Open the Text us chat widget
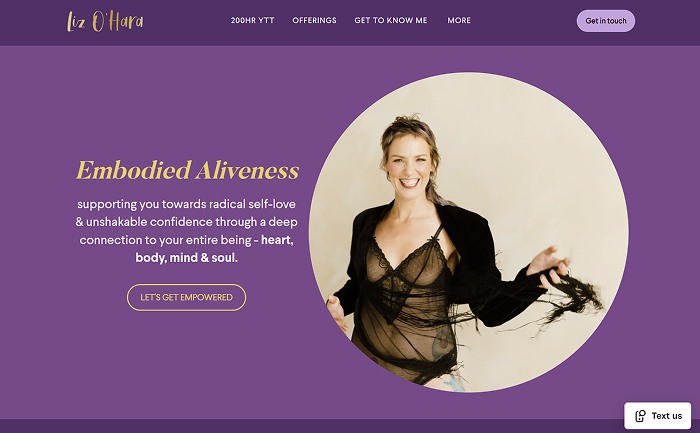 (x=658, y=416)
